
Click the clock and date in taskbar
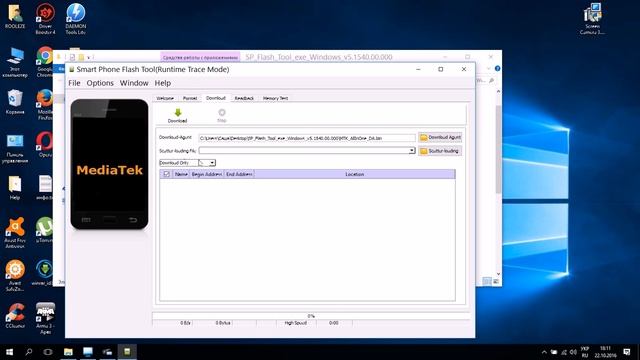606,352
